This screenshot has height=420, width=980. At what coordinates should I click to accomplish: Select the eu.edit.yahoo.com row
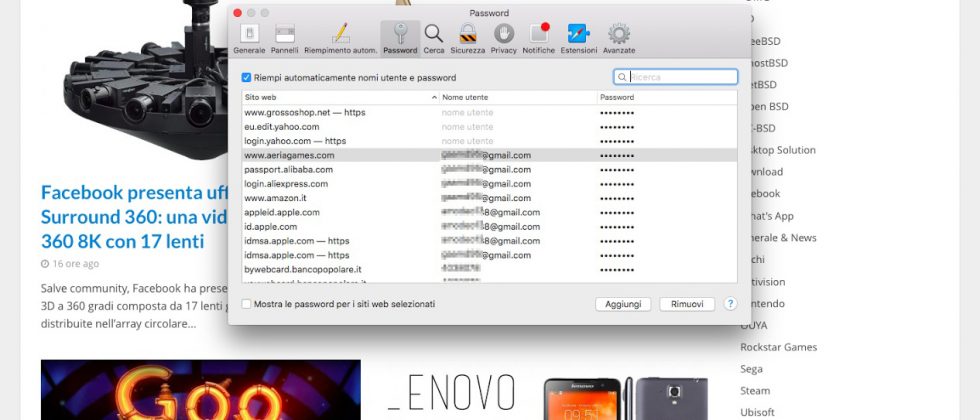[x=489, y=127]
